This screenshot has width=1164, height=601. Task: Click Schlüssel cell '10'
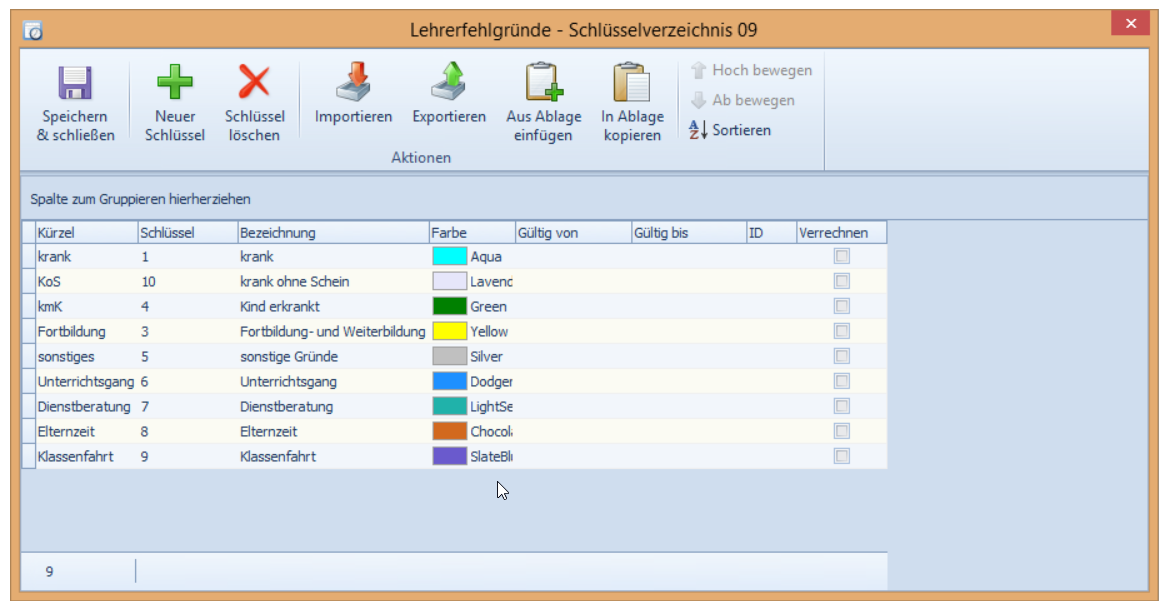187,281
